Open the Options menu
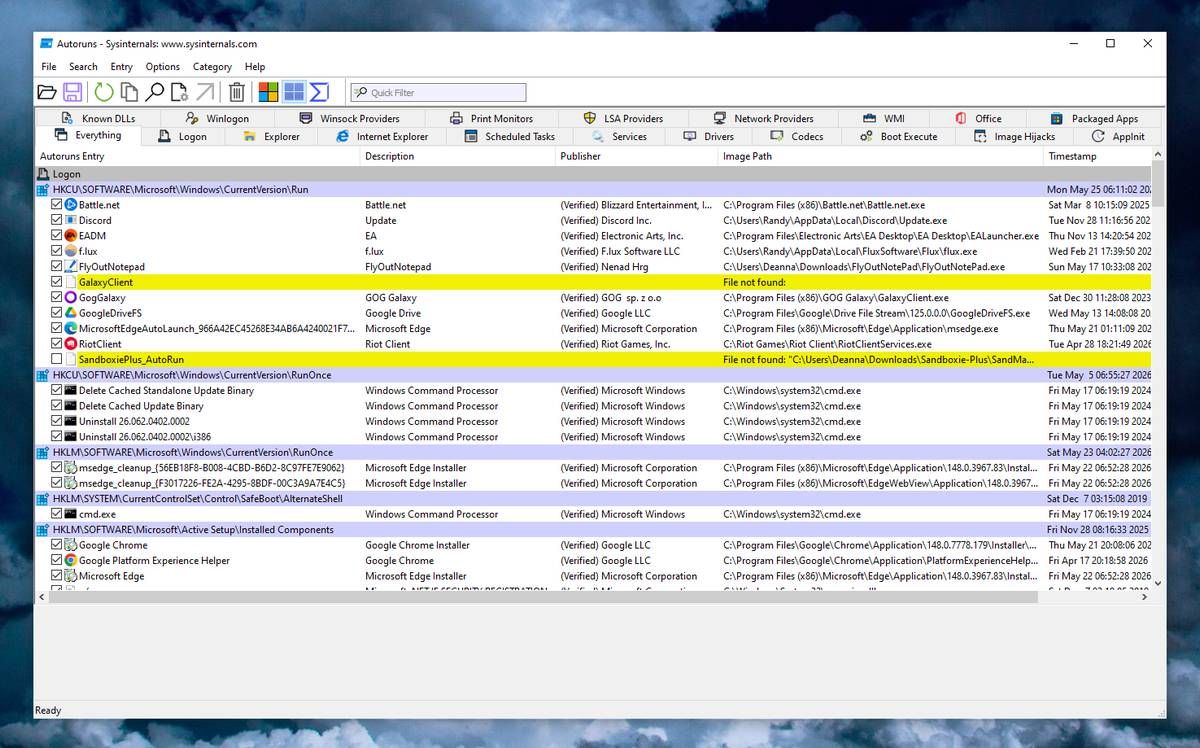1200x748 pixels. pos(163,67)
